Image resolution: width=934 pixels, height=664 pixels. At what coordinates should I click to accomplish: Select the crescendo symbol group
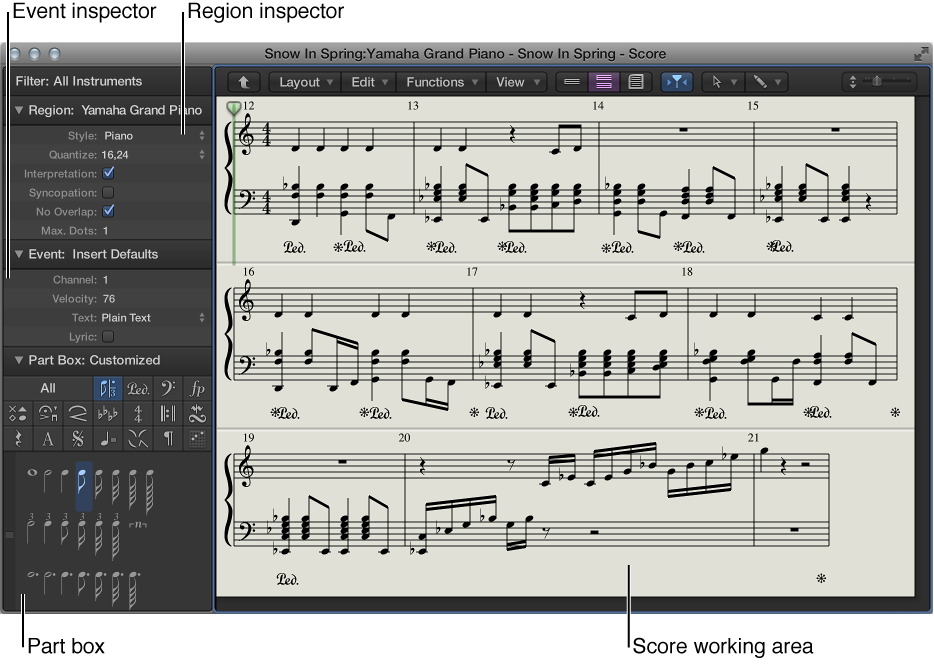click(x=77, y=413)
